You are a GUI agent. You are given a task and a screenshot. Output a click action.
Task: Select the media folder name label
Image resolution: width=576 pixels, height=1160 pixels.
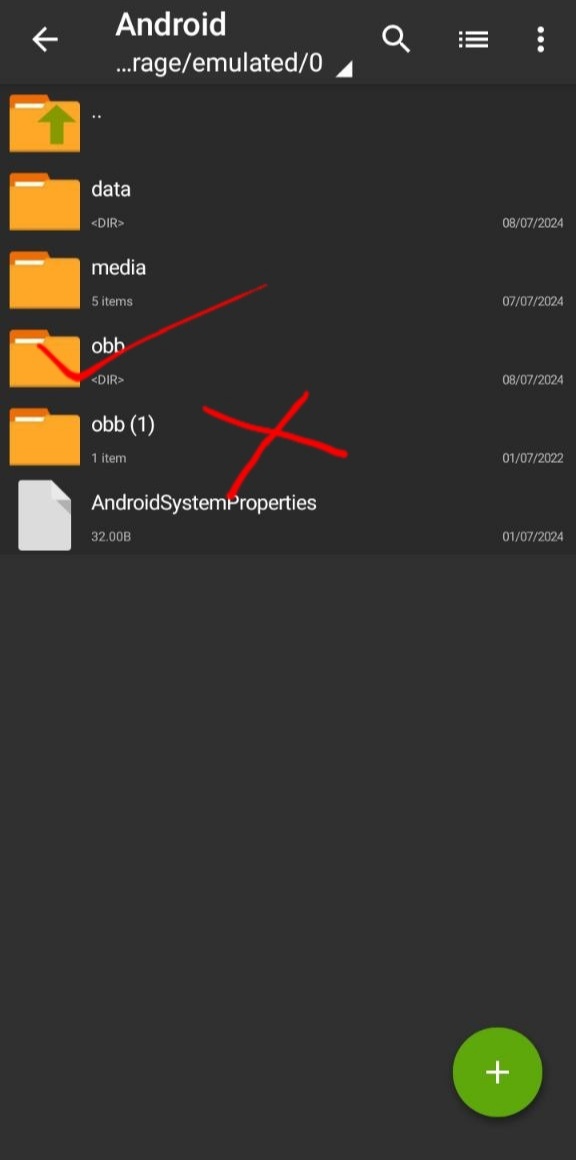[118, 267]
